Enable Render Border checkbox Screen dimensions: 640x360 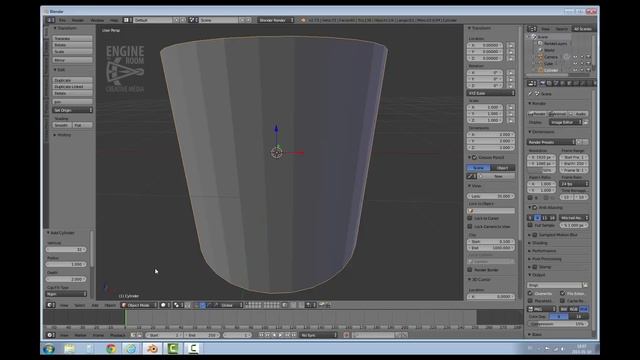point(470,270)
